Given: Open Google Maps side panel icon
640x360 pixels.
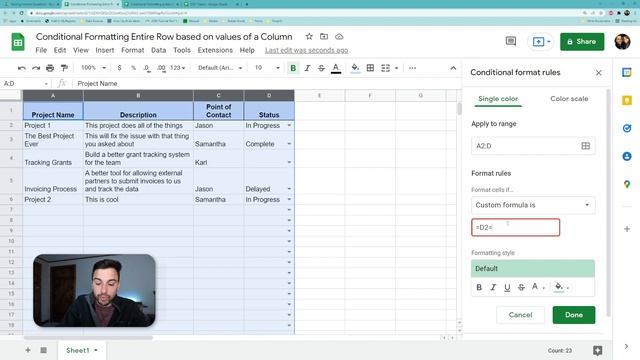Looking at the screenshot, I should point(627,184).
